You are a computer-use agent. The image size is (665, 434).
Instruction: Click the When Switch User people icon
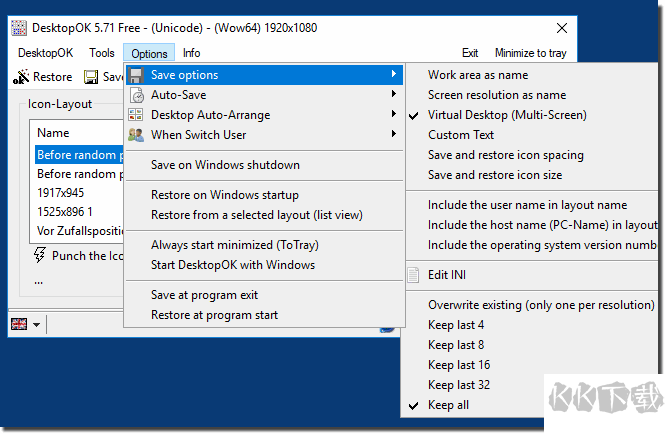(x=136, y=135)
